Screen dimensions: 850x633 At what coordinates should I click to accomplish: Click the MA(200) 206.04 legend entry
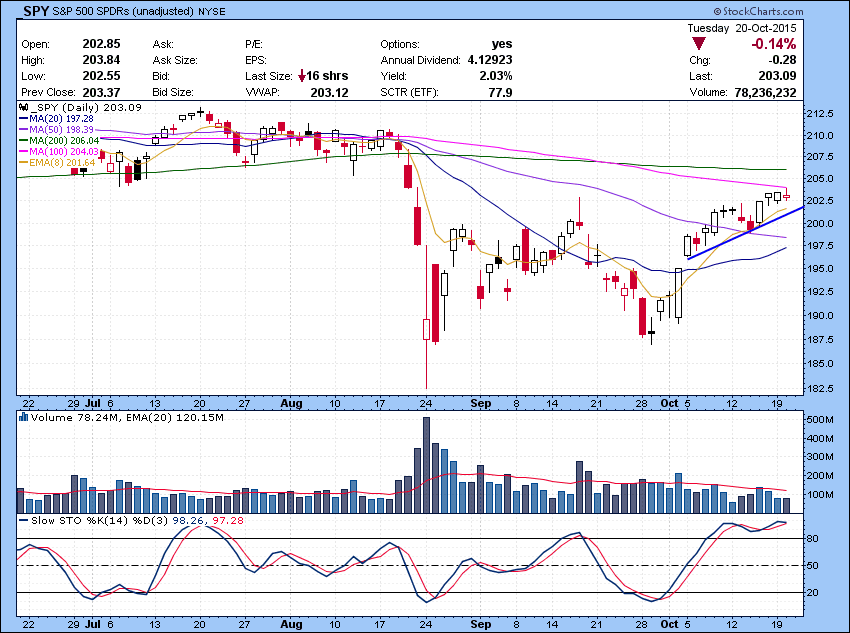66,140
